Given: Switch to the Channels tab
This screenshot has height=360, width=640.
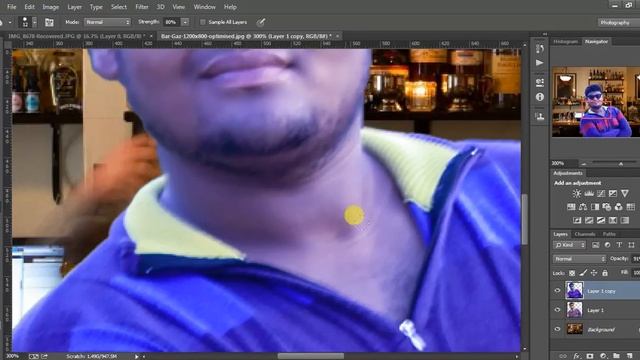Looking at the screenshot, I should point(584,234).
